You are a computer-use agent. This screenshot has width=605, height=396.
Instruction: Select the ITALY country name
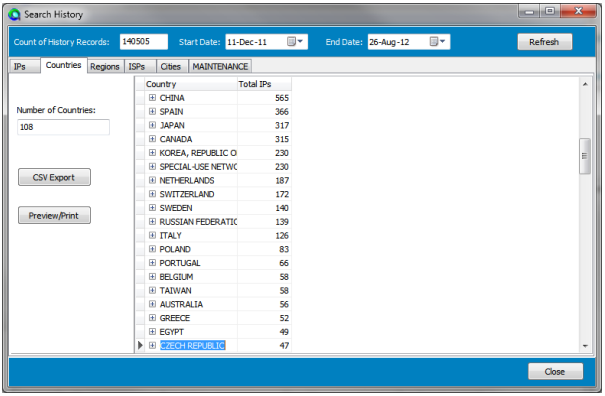[170, 235]
